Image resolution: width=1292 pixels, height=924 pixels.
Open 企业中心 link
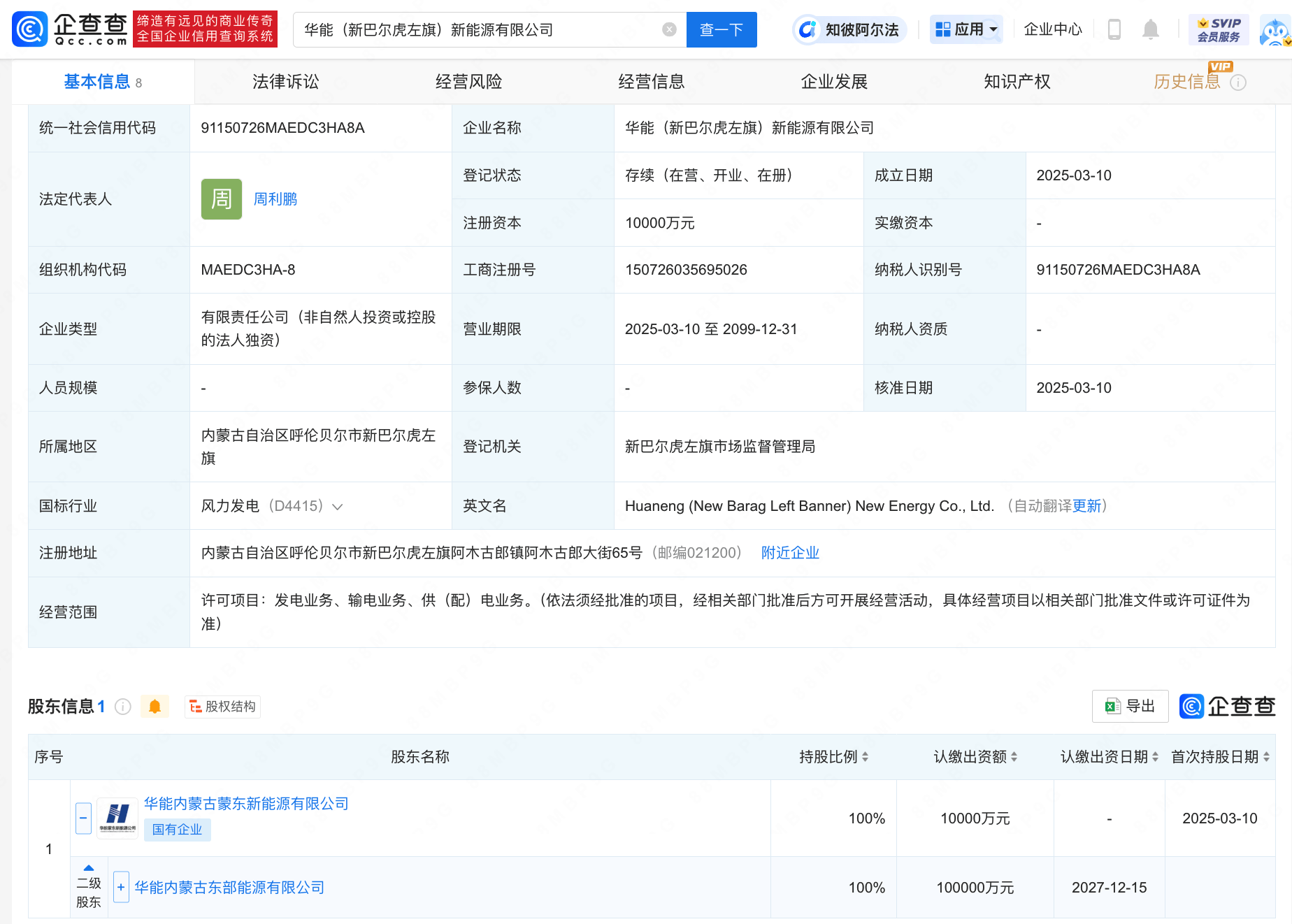(1053, 29)
